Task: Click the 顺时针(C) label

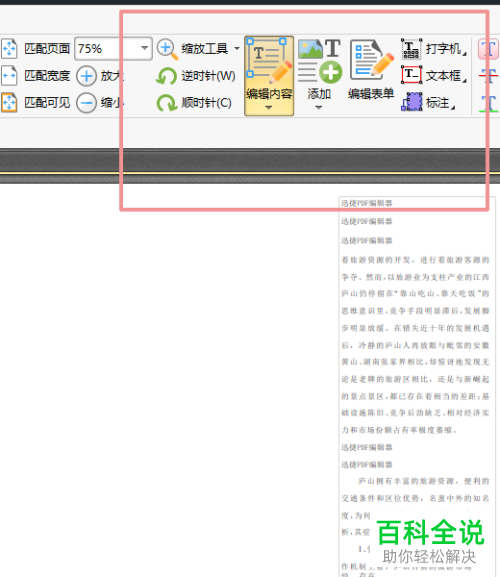Action: [206, 103]
